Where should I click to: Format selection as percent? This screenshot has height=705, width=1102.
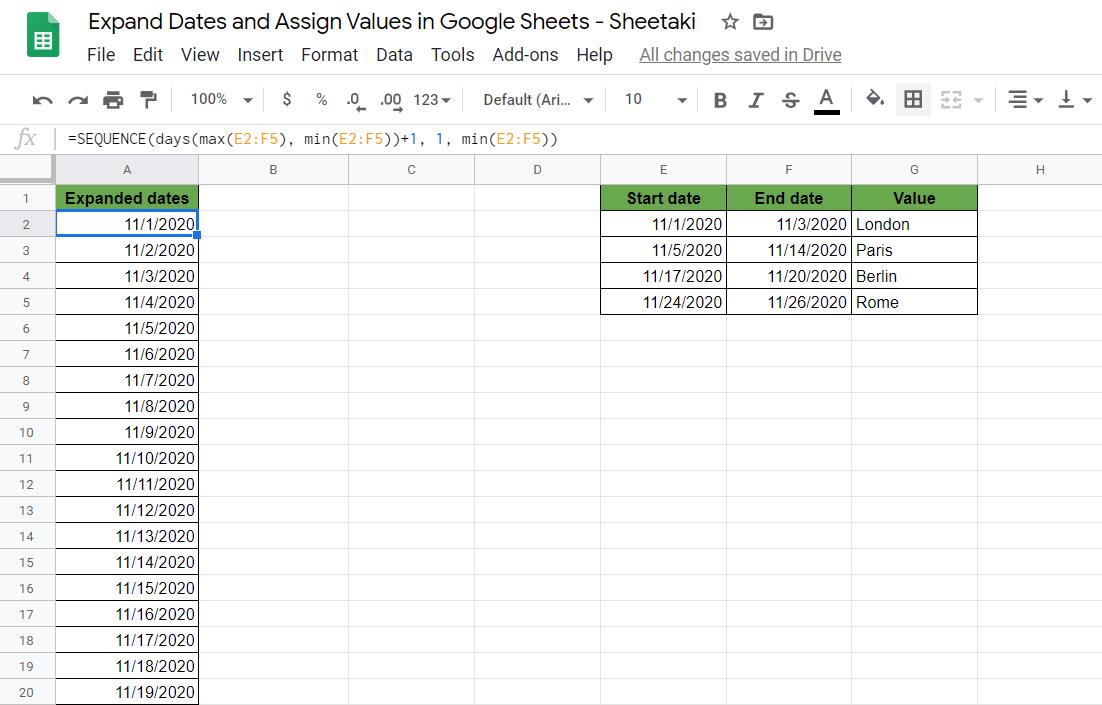pyautogui.click(x=320, y=99)
